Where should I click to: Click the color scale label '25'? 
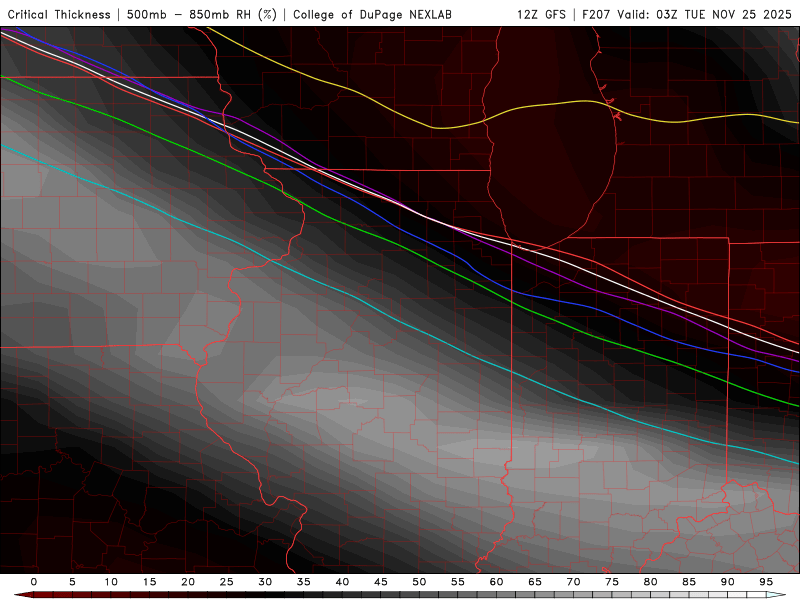click(x=227, y=582)
